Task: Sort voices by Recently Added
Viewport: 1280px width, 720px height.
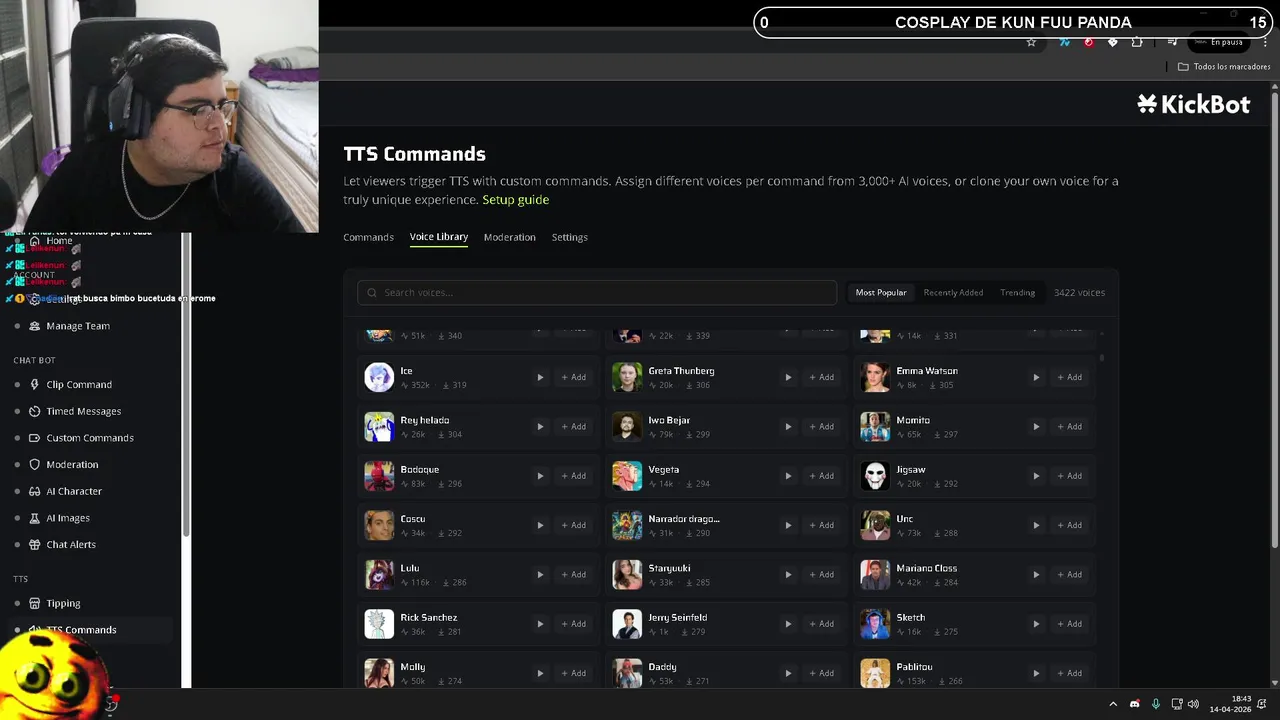Action: pos(953,293)
